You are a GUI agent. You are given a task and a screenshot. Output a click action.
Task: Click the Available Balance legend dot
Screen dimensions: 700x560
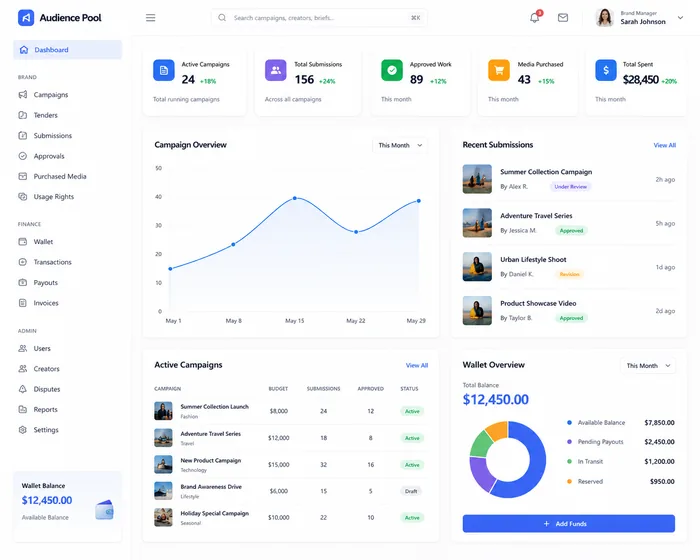click(x=569, y=422)
